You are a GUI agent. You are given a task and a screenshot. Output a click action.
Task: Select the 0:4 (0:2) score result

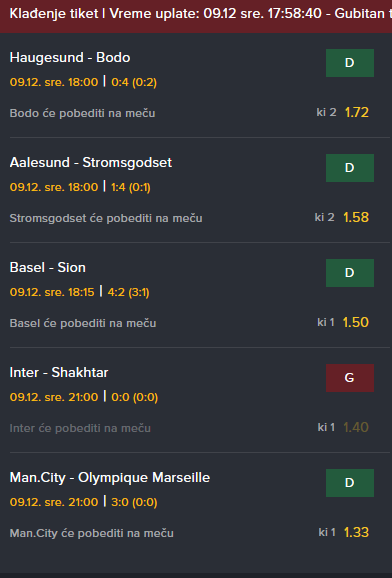pyautogui.click(x=134, y=82)
